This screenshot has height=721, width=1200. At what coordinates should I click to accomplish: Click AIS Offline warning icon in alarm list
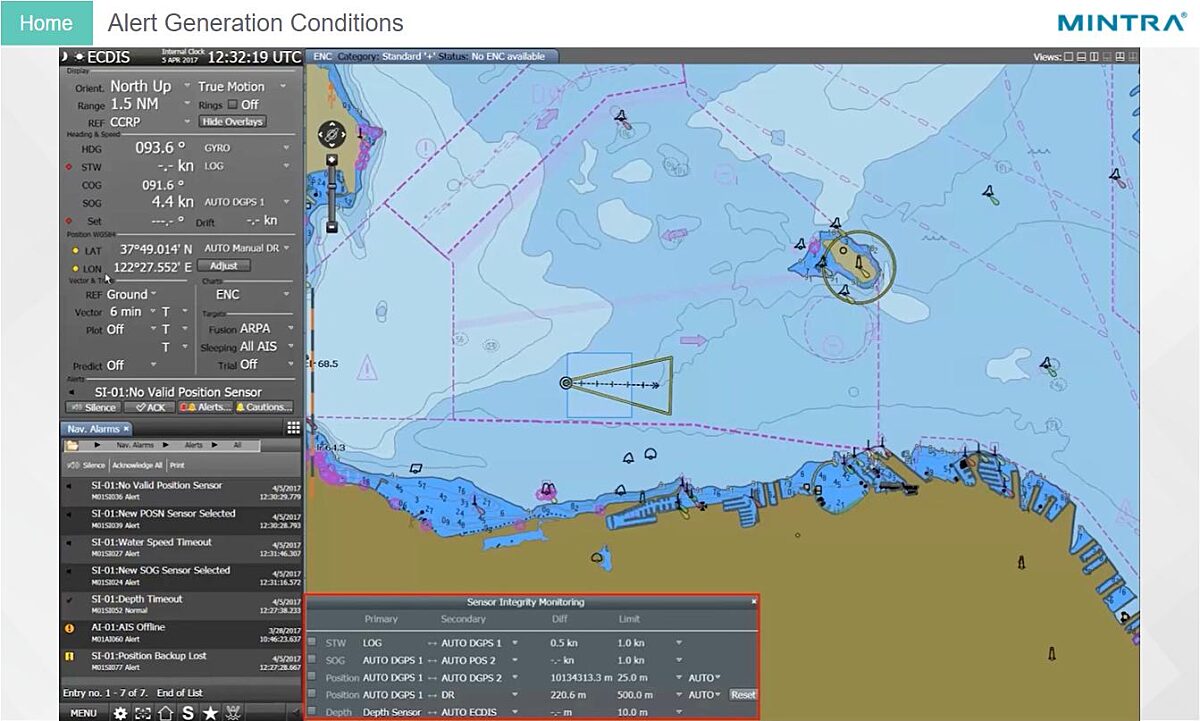69,628
